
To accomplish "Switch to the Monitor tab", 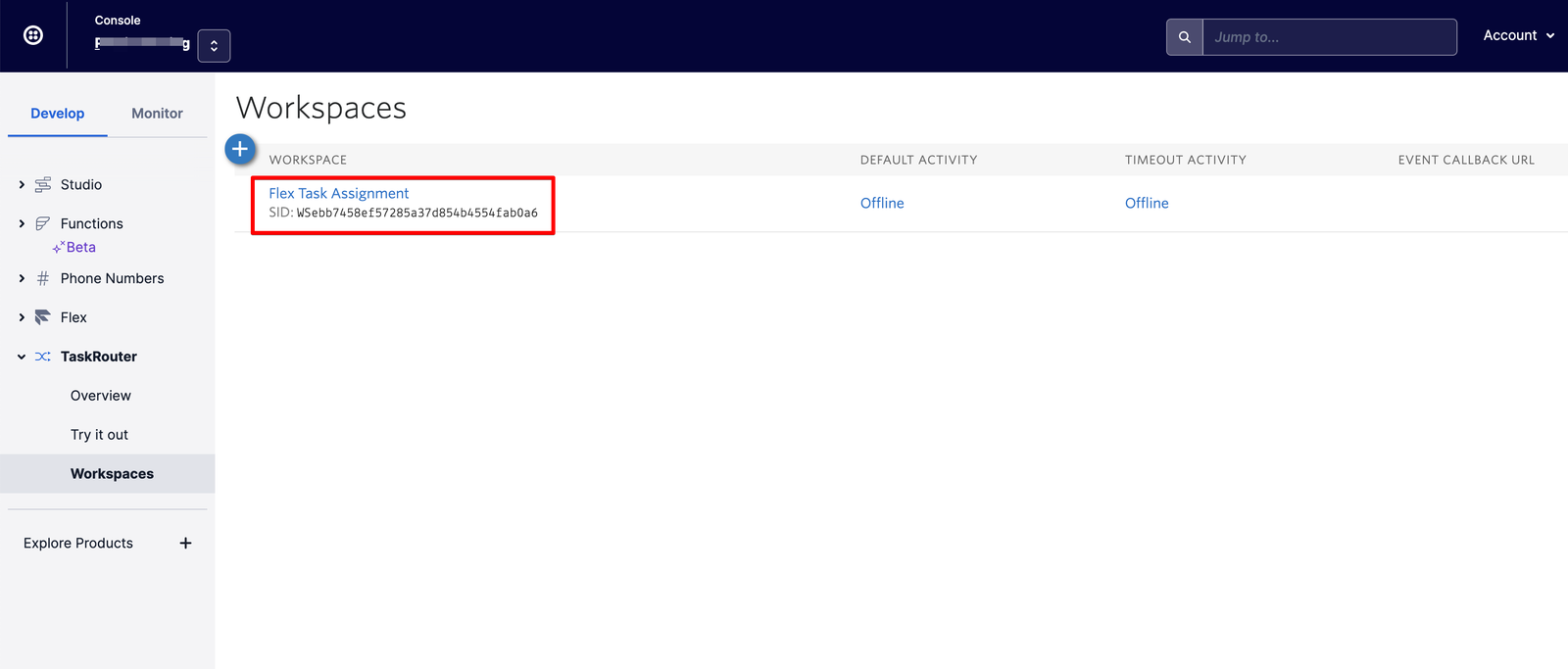I will 157,114.
